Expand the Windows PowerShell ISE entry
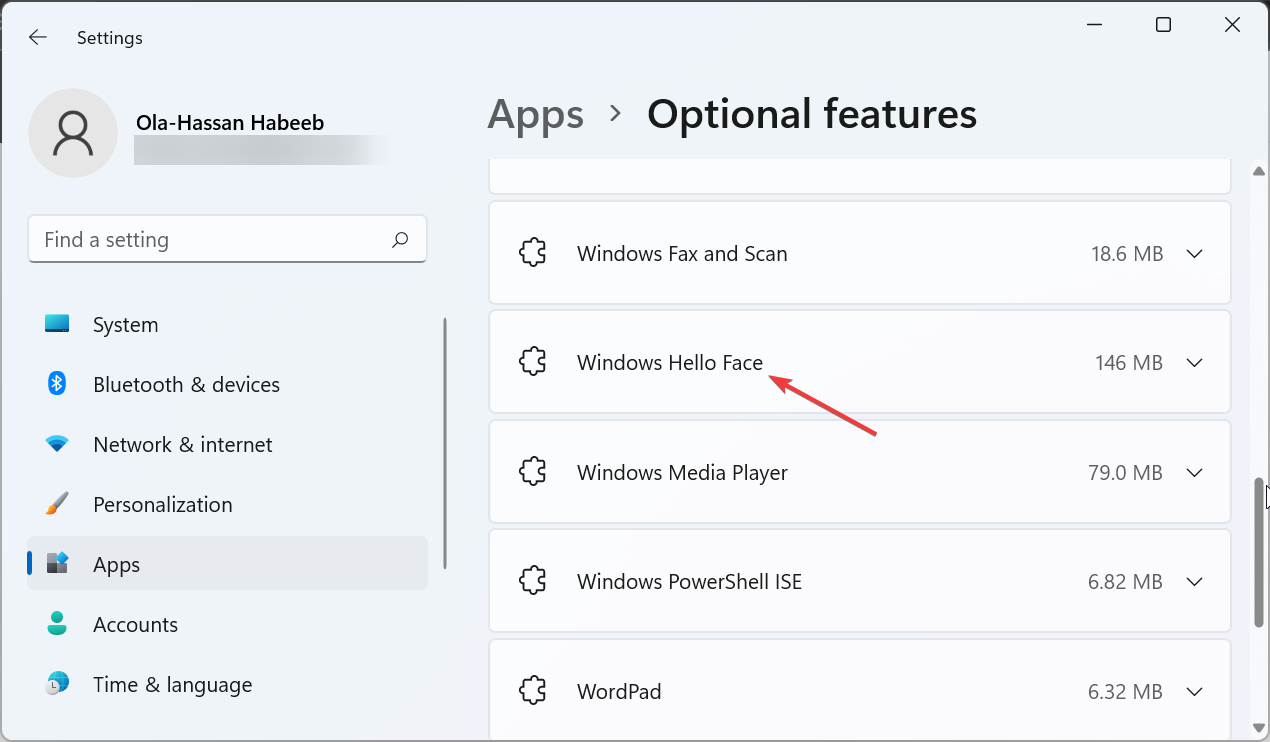The height and width of the screenshot is (742, 1270). click(1194, 582)
